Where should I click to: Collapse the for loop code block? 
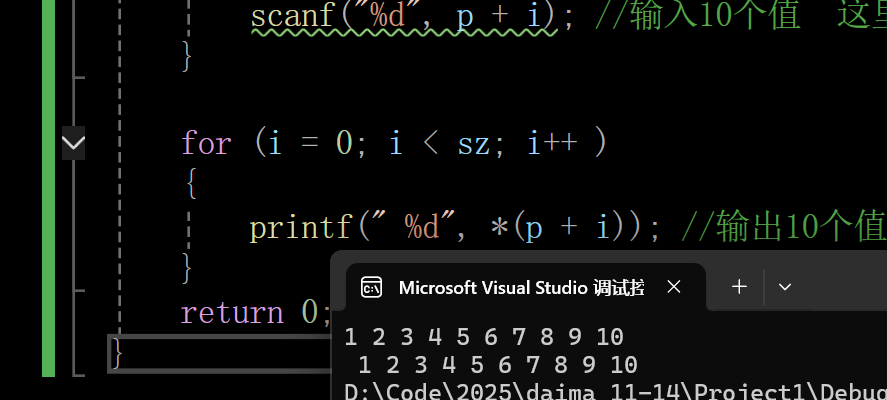pos(74,143)
